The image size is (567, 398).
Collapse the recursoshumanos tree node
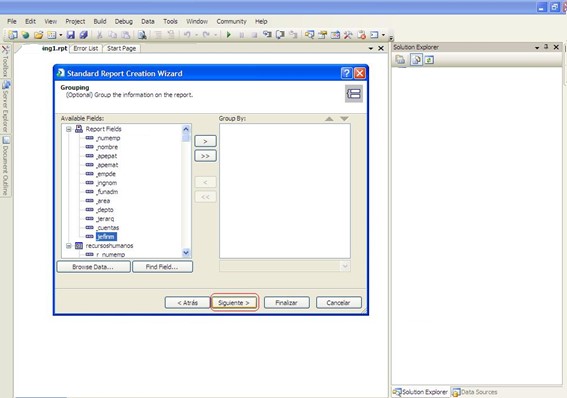tap(68, 246)
